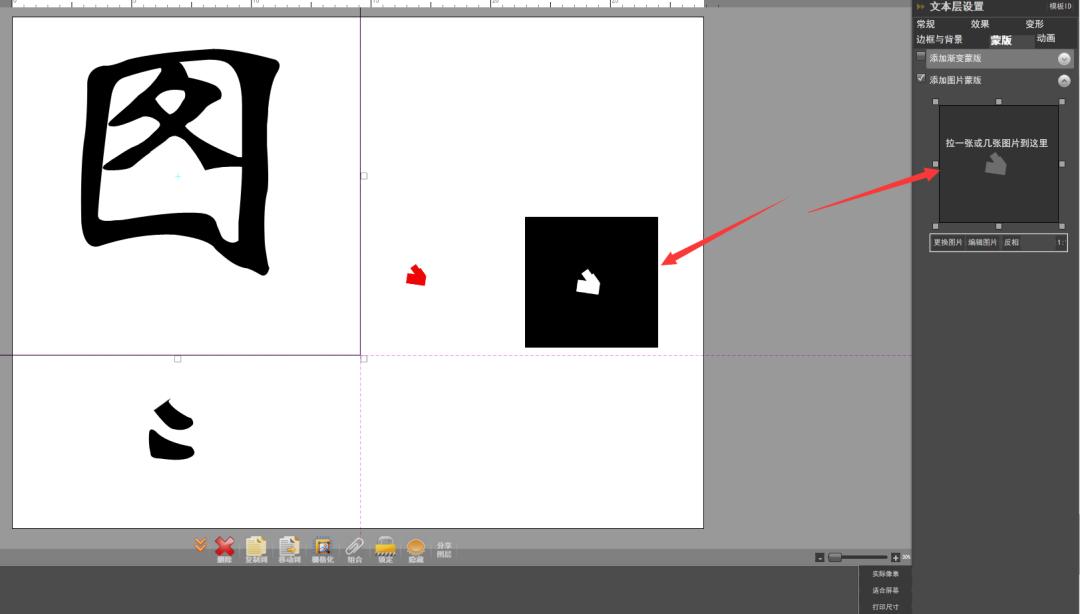
Task: Click the 反相 invert button
Action: 1011,242
